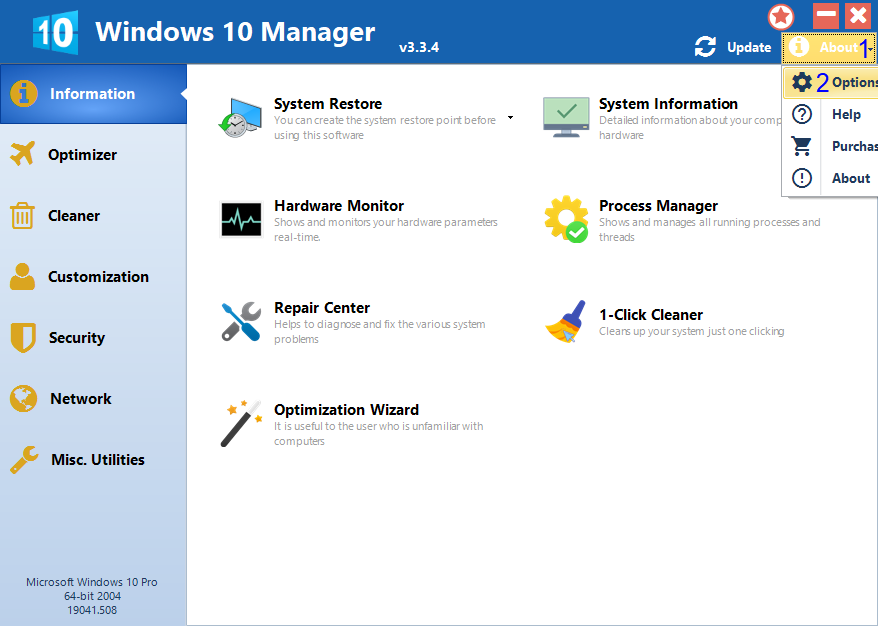
Task: Click the 19041.508 build number text
Action: 92,610
